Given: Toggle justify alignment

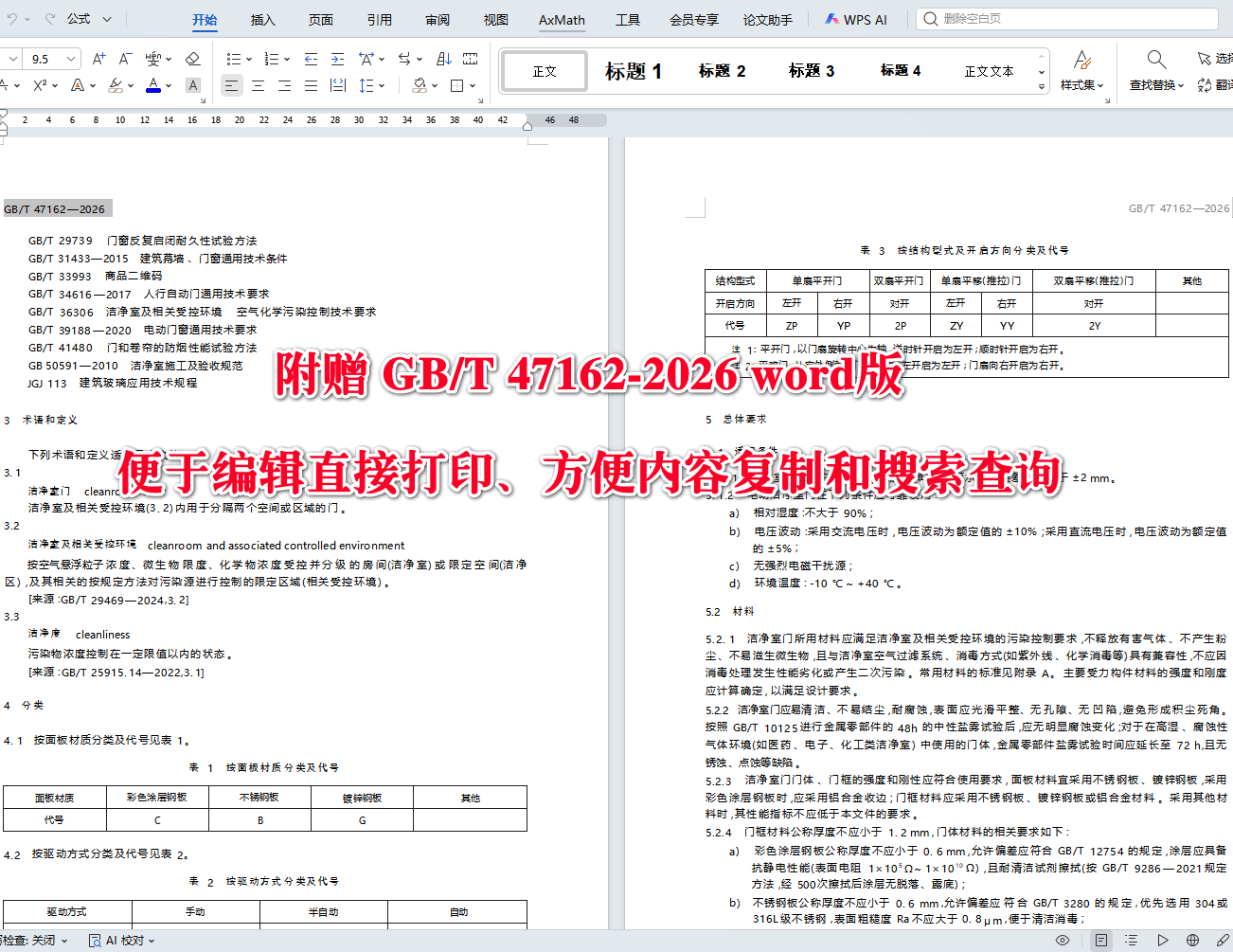Looking at the screenshot, I should (x=310, y=85).
